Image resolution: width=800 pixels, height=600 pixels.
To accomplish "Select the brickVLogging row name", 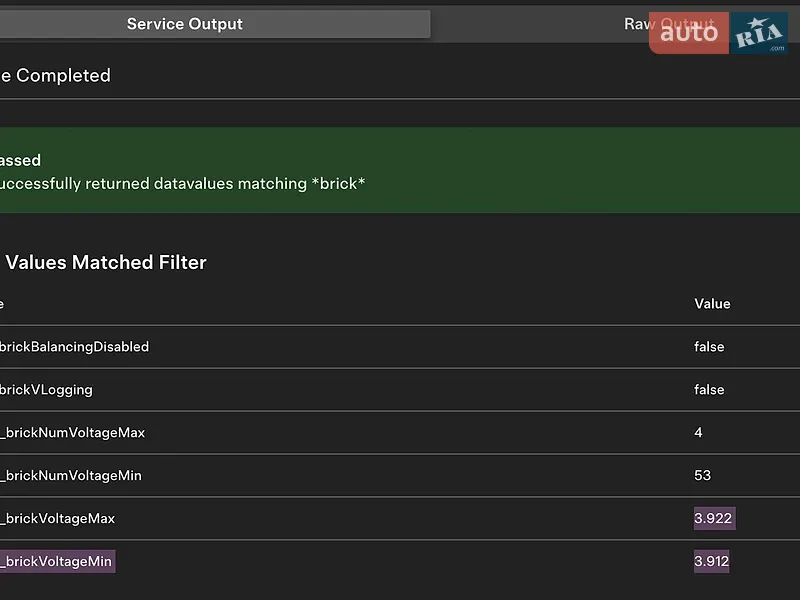I will pyautogui.click(x=46, y=390).
